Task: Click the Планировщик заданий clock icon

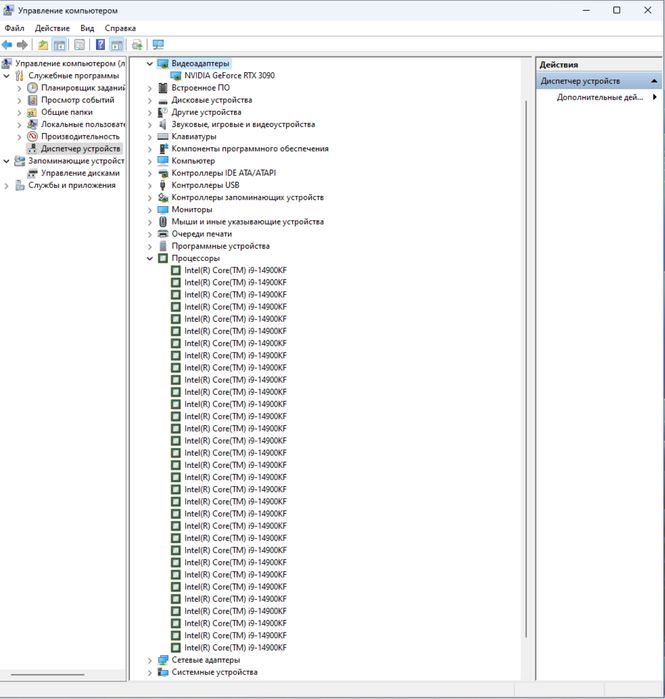Action: [x=33, y=88]
